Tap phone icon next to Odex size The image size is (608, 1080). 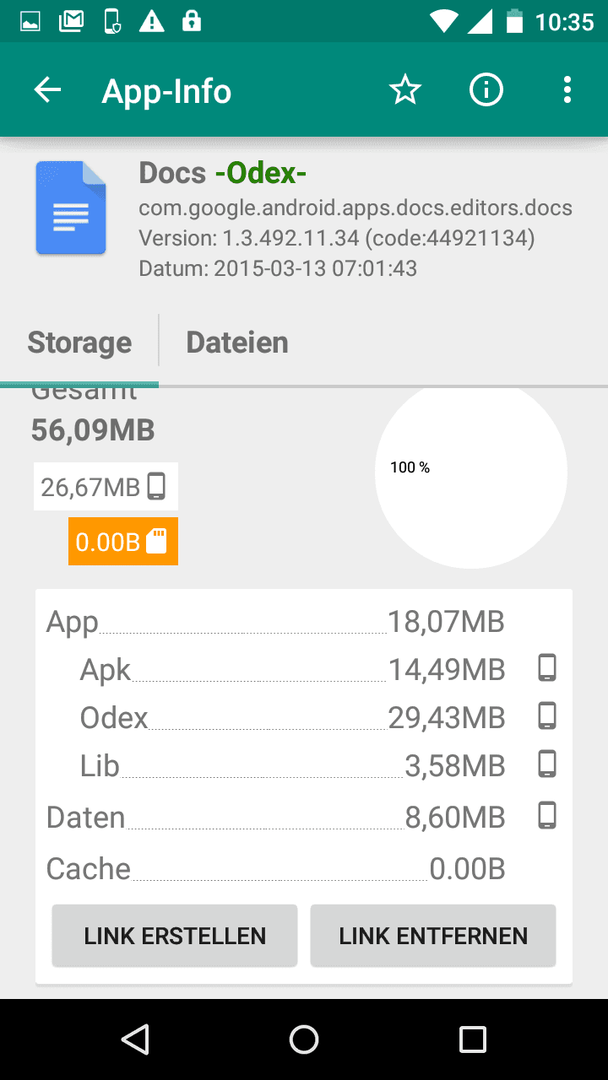click(x=547, y=716)
